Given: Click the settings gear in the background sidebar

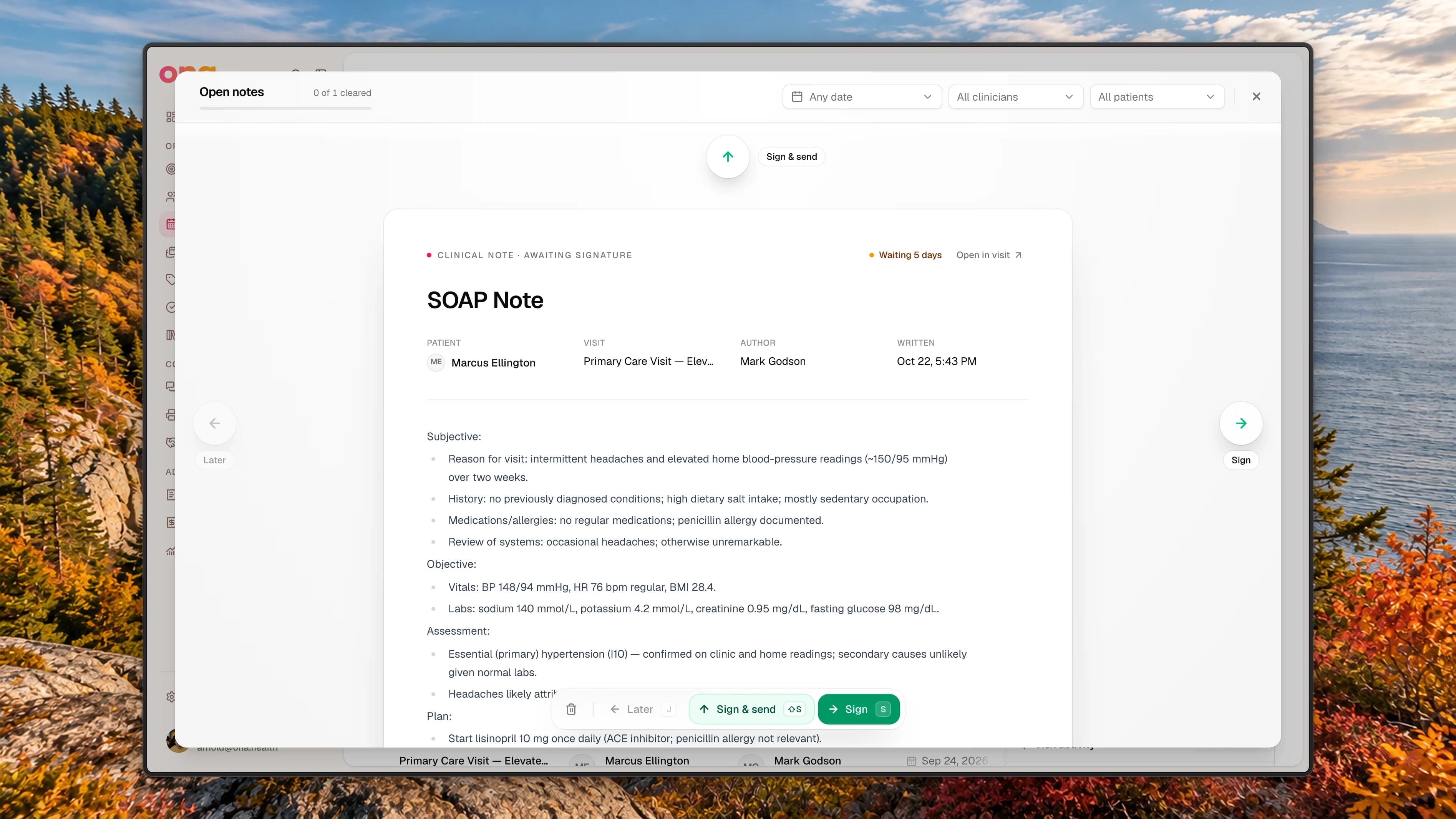Looking at the screenshot, I should coord(171,696).
